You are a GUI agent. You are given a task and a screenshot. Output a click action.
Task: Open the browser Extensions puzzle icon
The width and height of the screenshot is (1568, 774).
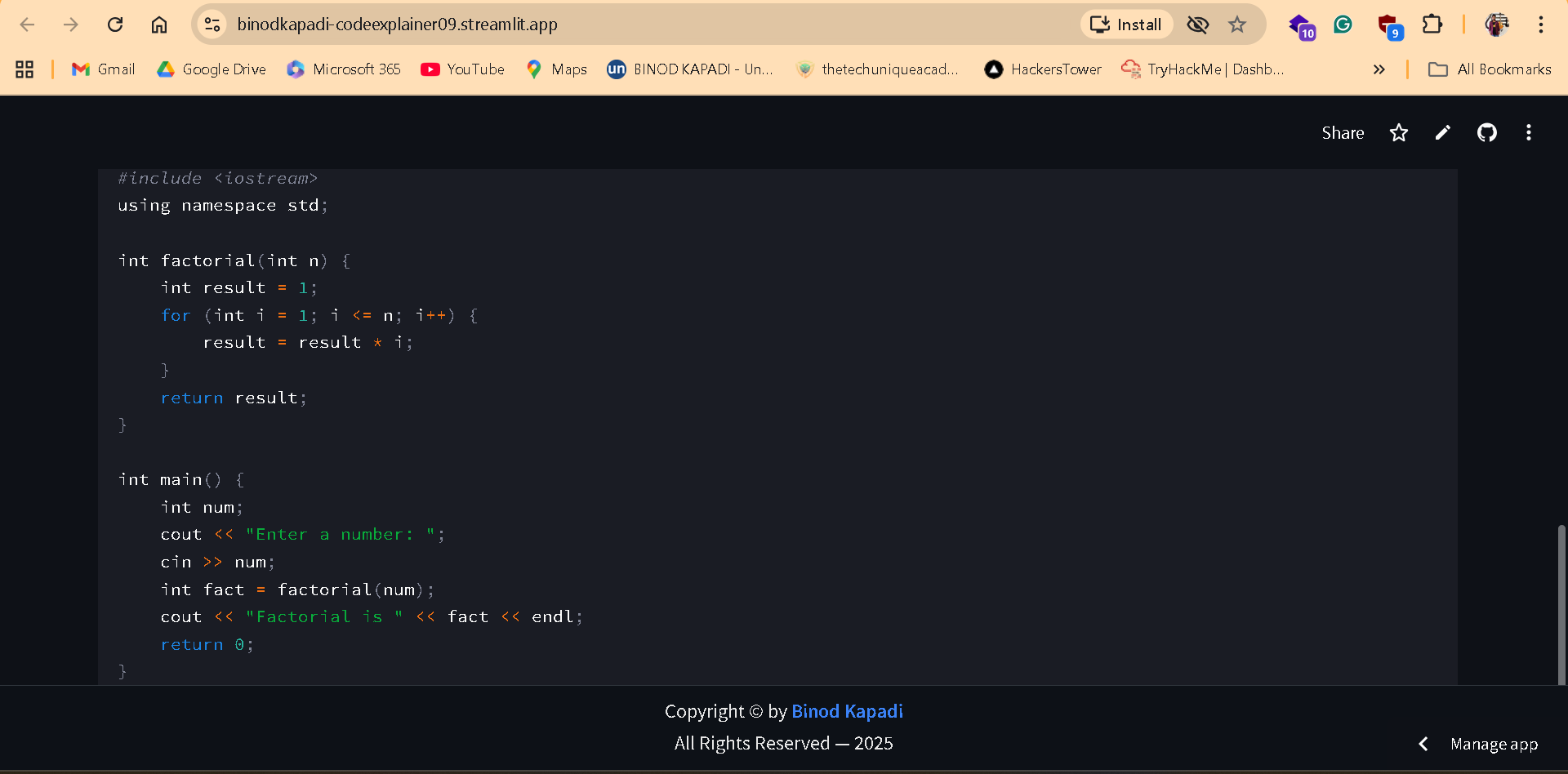(1433, 24)
